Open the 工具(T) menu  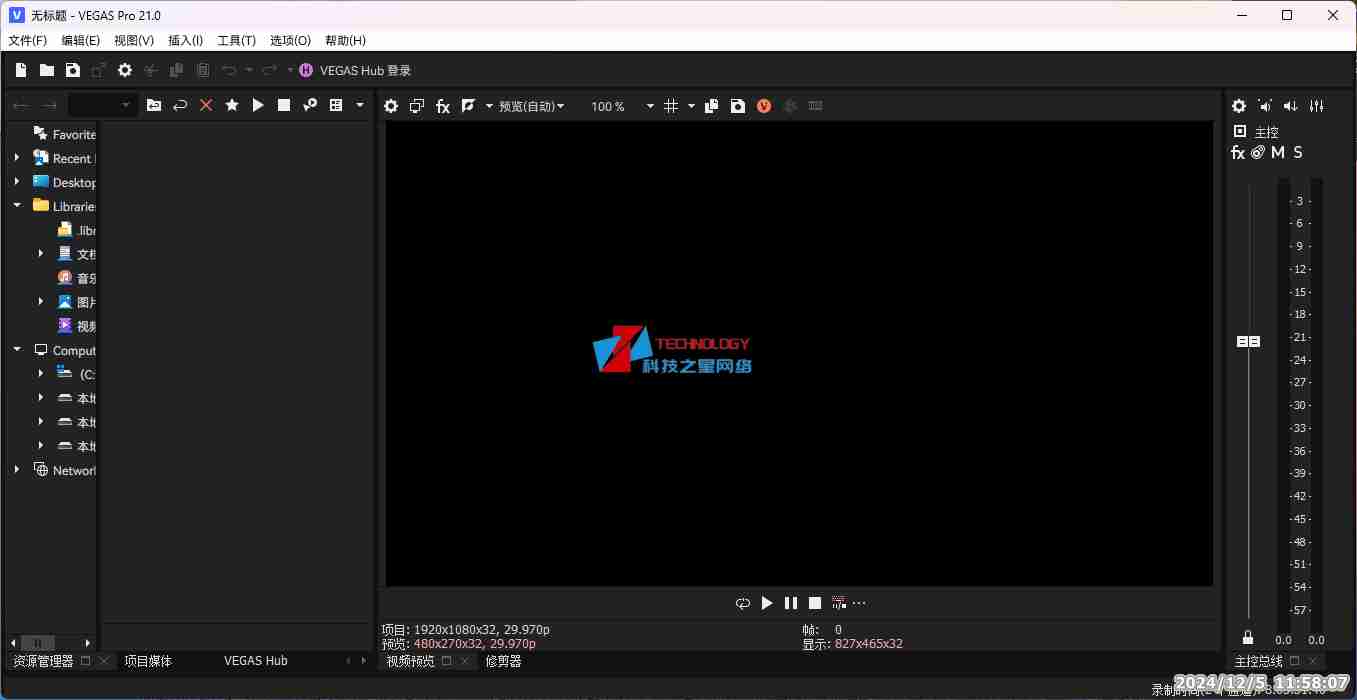[236, 40]
